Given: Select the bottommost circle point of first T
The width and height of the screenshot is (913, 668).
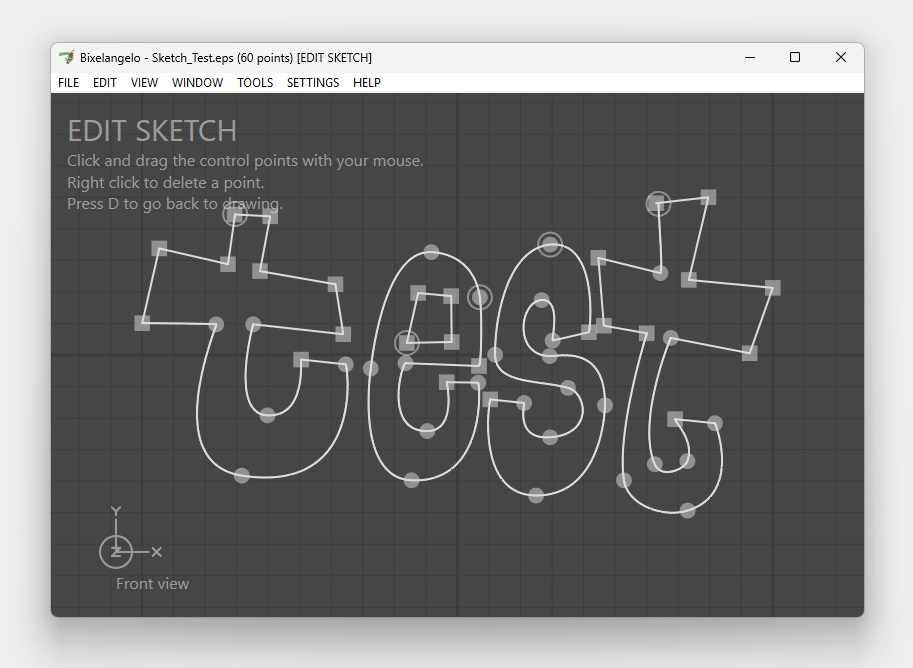Looking at the screenshot, I should pyautogui.click(x=241, y=475).
